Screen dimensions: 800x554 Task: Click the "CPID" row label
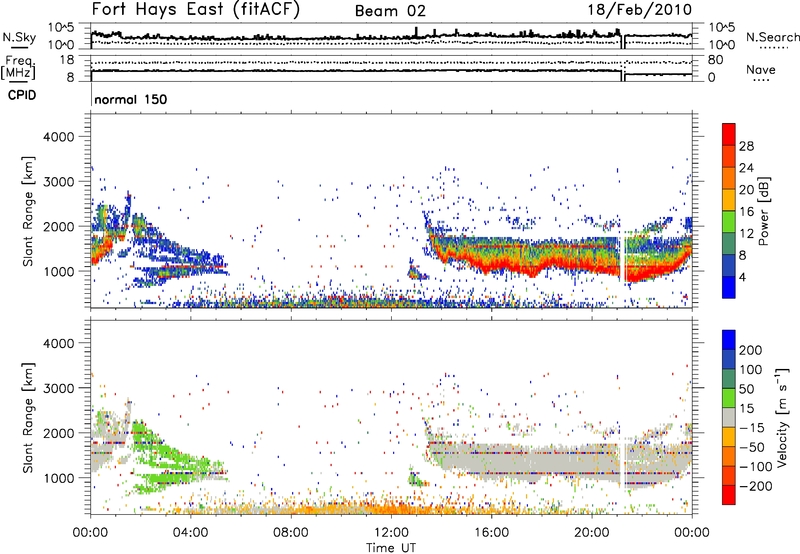22,95
